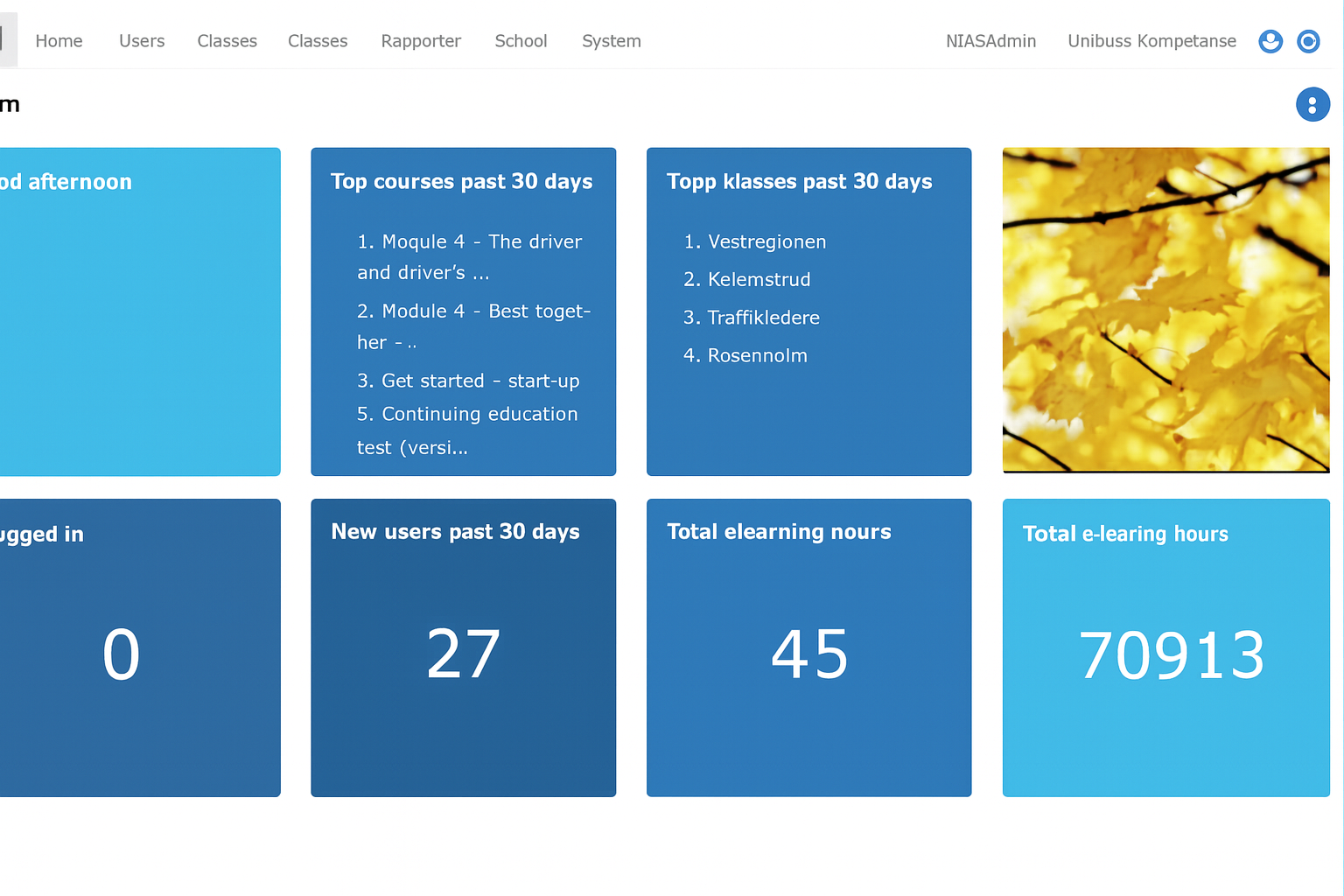The image size is (1344, 896).
Task: Click the 'Top courses past 30 days' heading
Action: 462,181
